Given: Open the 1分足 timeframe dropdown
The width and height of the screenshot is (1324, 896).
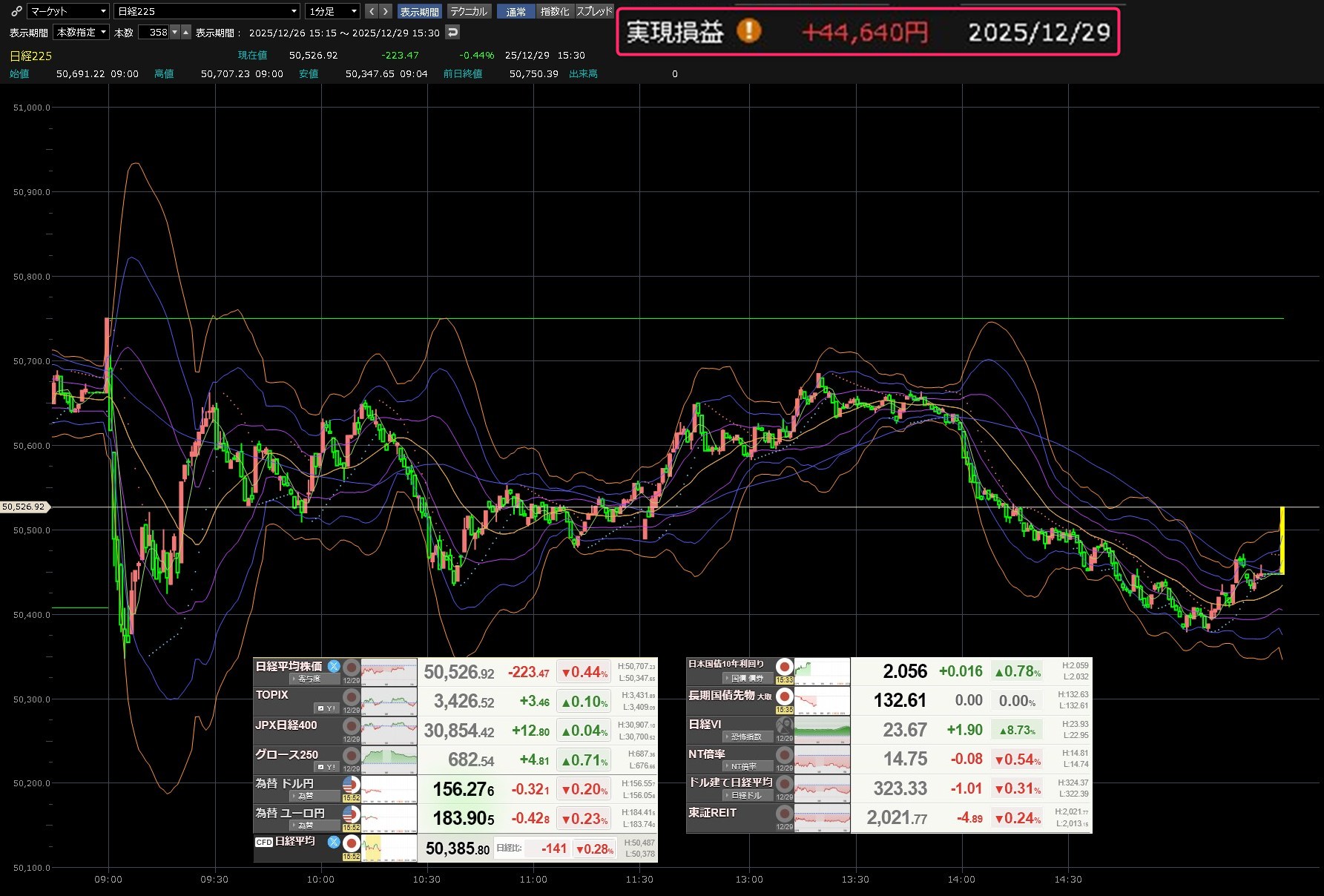Looking at the screenshot, I should tap(333, 11).
